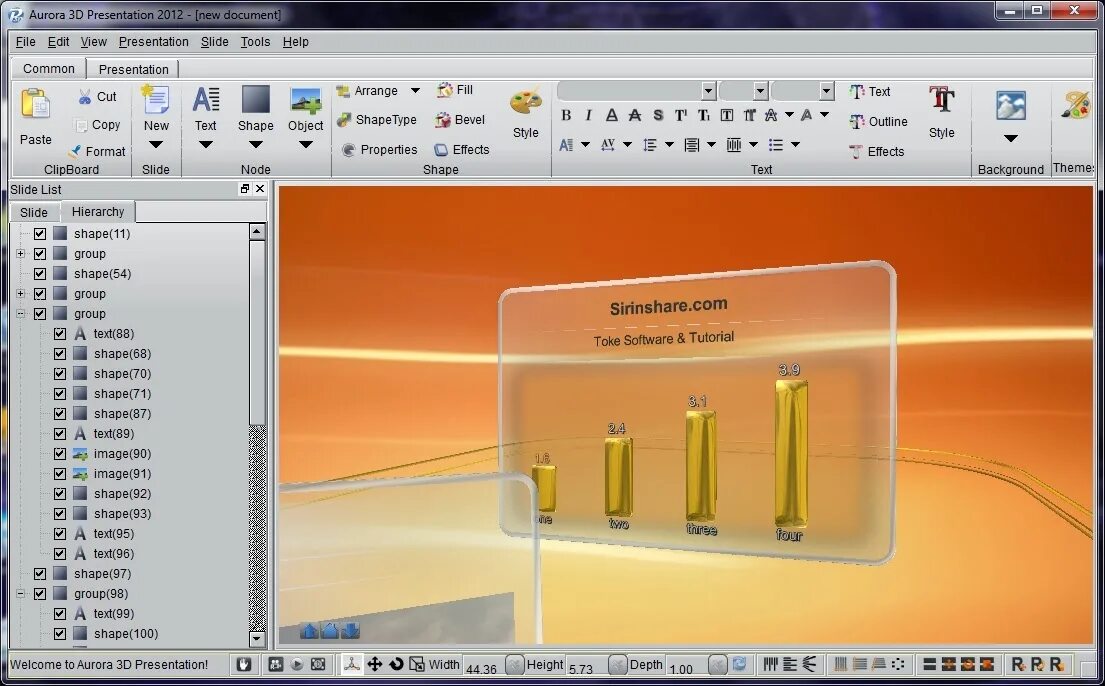
Task: Open the Arrange dropdown arrow
Action: pos(415,90)
